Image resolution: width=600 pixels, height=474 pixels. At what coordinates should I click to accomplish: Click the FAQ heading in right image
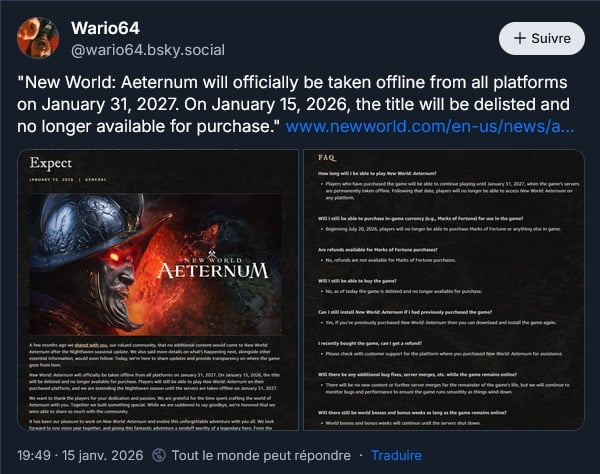[326, 158]
